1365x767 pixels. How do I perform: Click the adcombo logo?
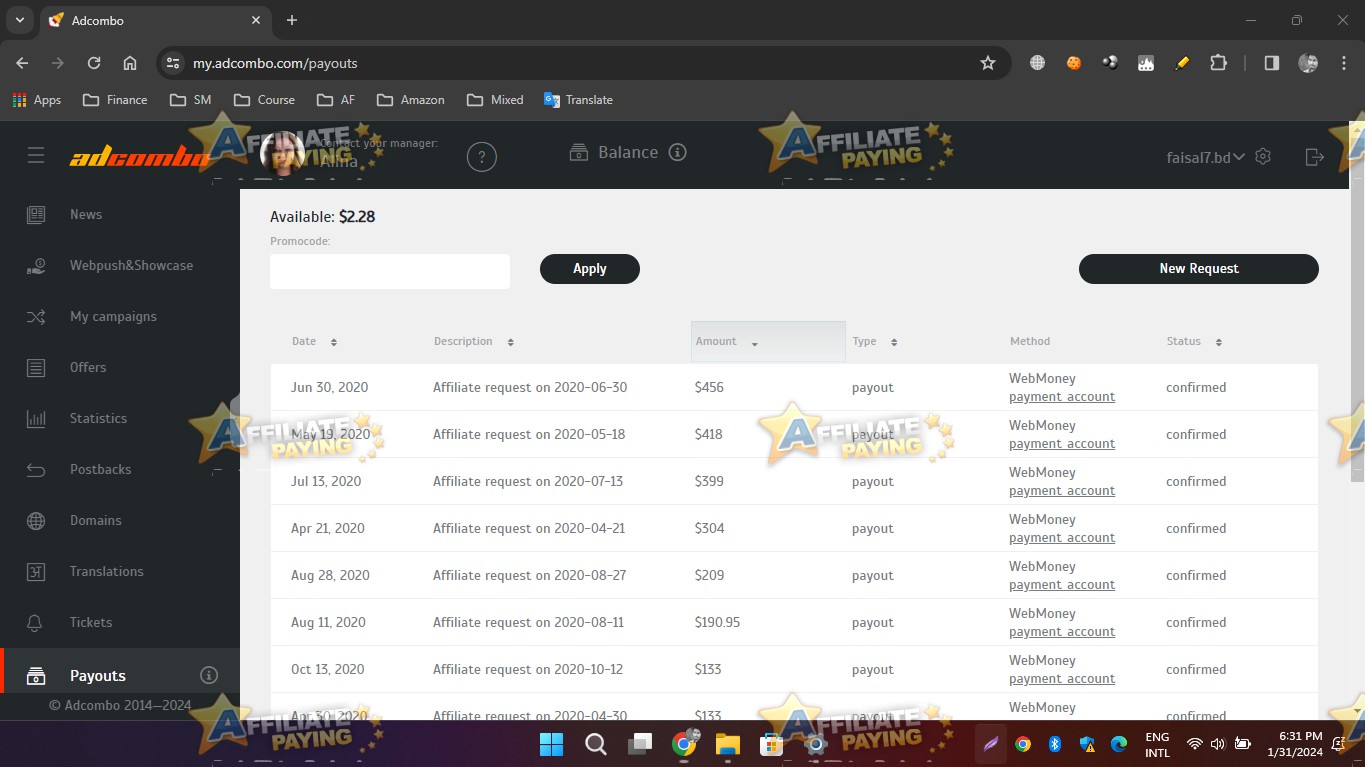click(140, 157)
